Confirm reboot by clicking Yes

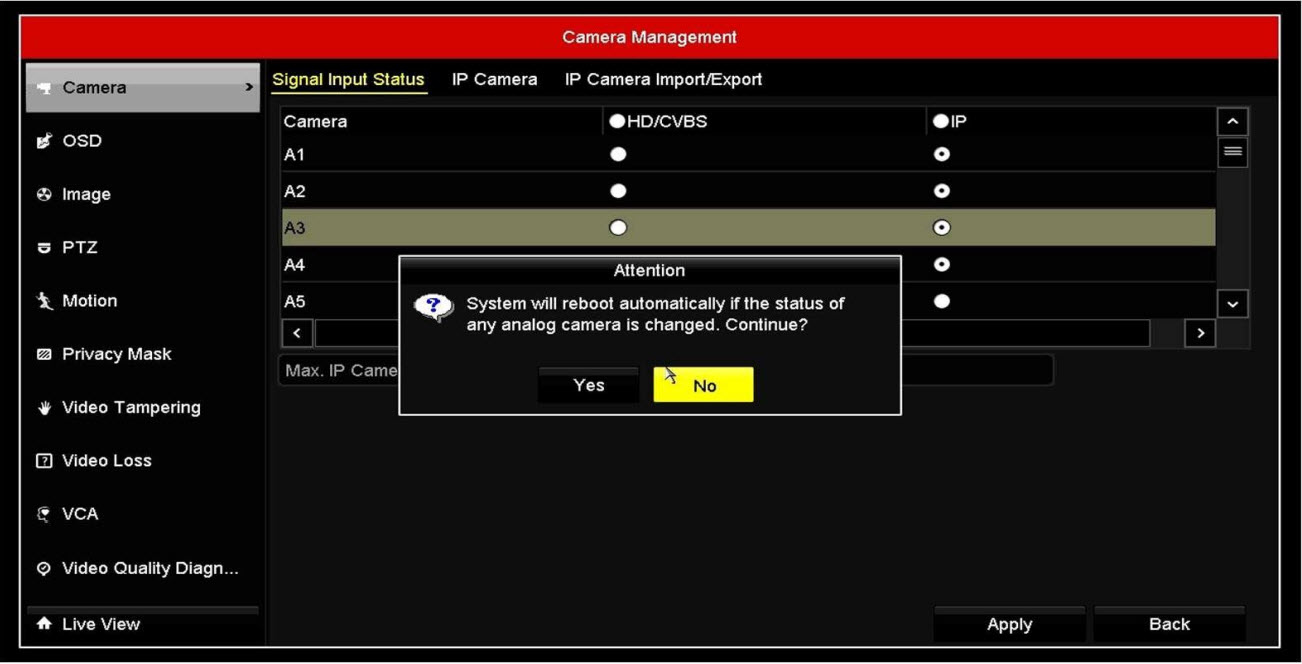(x=588, y=385)
